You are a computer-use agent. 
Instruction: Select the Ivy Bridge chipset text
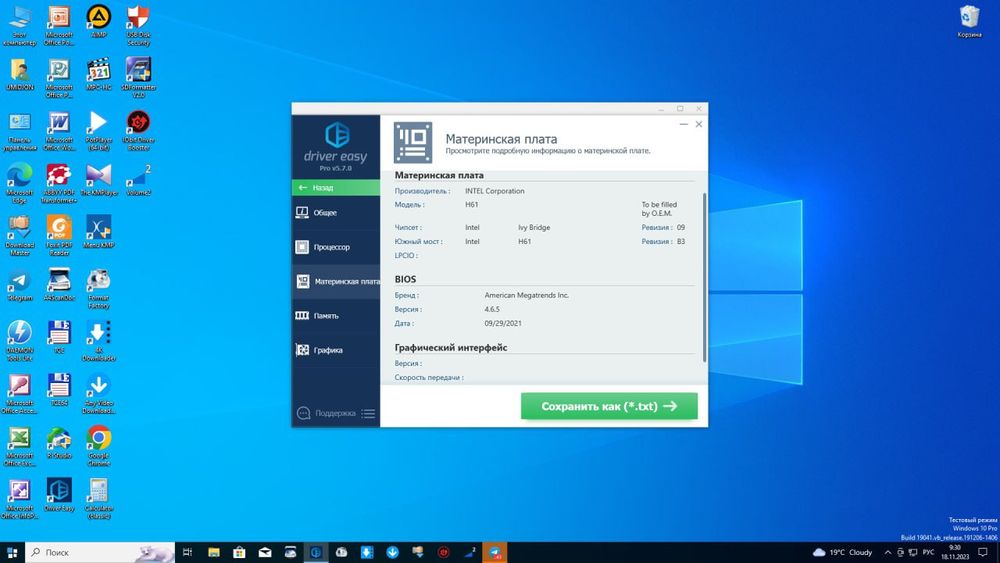pos(534,227)
